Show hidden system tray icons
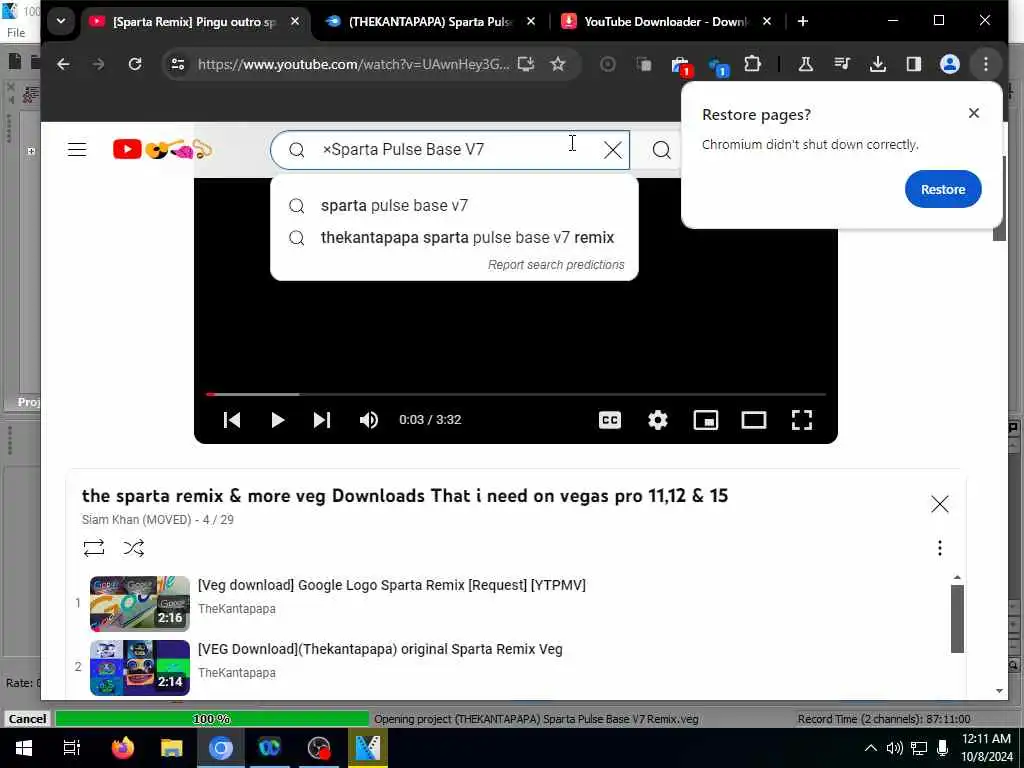1024x768 pixels. pyautogui.click(x=871, y=748)
